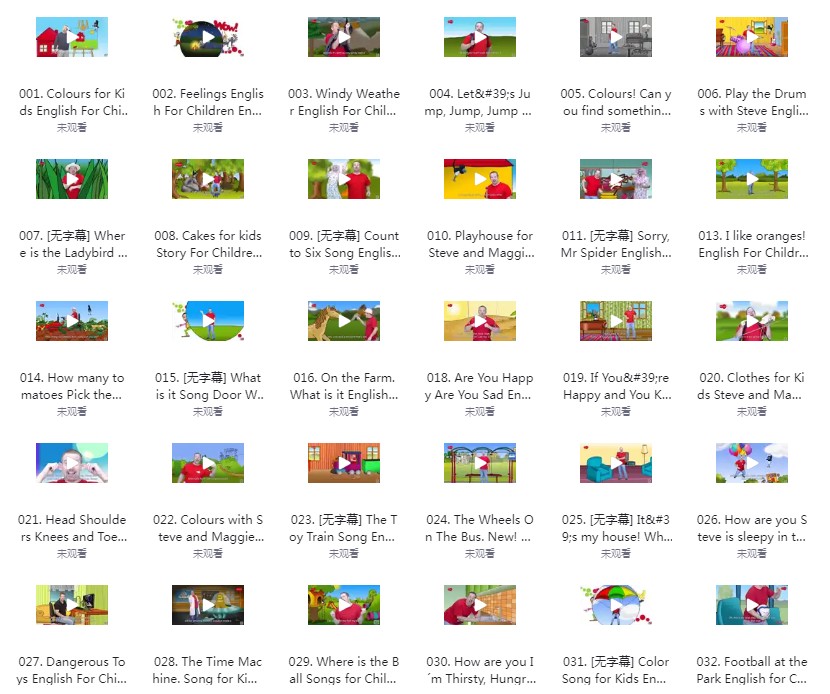Image resolution: width=830 pixels, height=694 pixels.
Task: Play video 030 How are you I'm Thirsty thumbnail
Action: [x=480, y=605]
